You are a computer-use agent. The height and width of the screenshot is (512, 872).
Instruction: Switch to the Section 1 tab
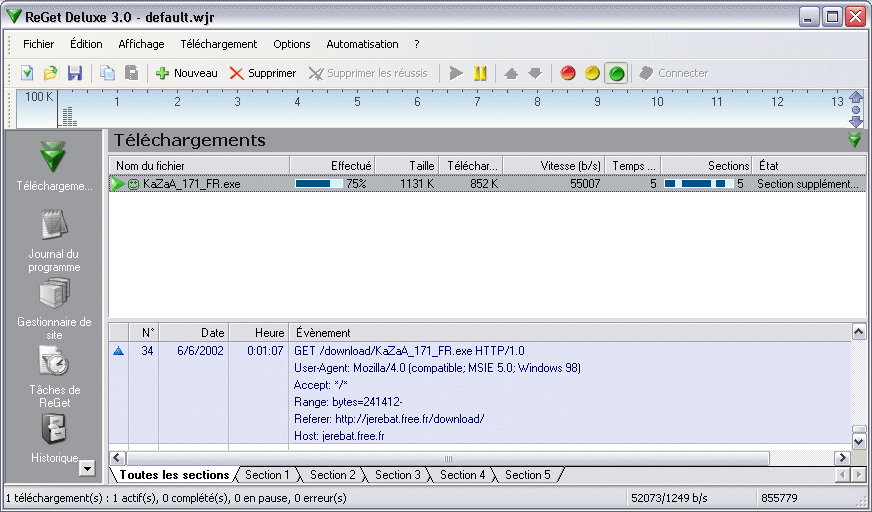[x=267, y=475]
